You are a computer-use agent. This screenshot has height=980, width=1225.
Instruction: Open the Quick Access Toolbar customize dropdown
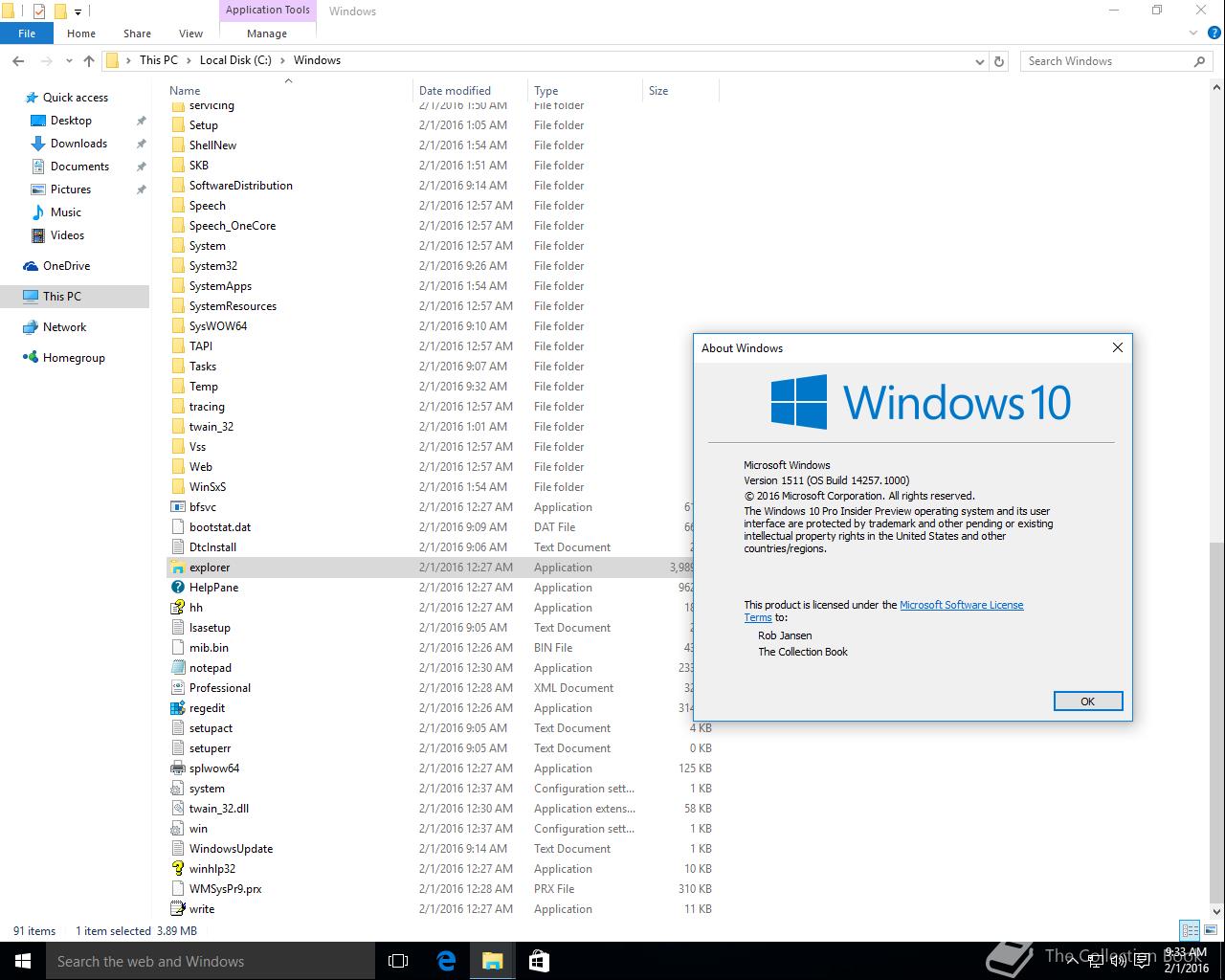click(78, 11)
